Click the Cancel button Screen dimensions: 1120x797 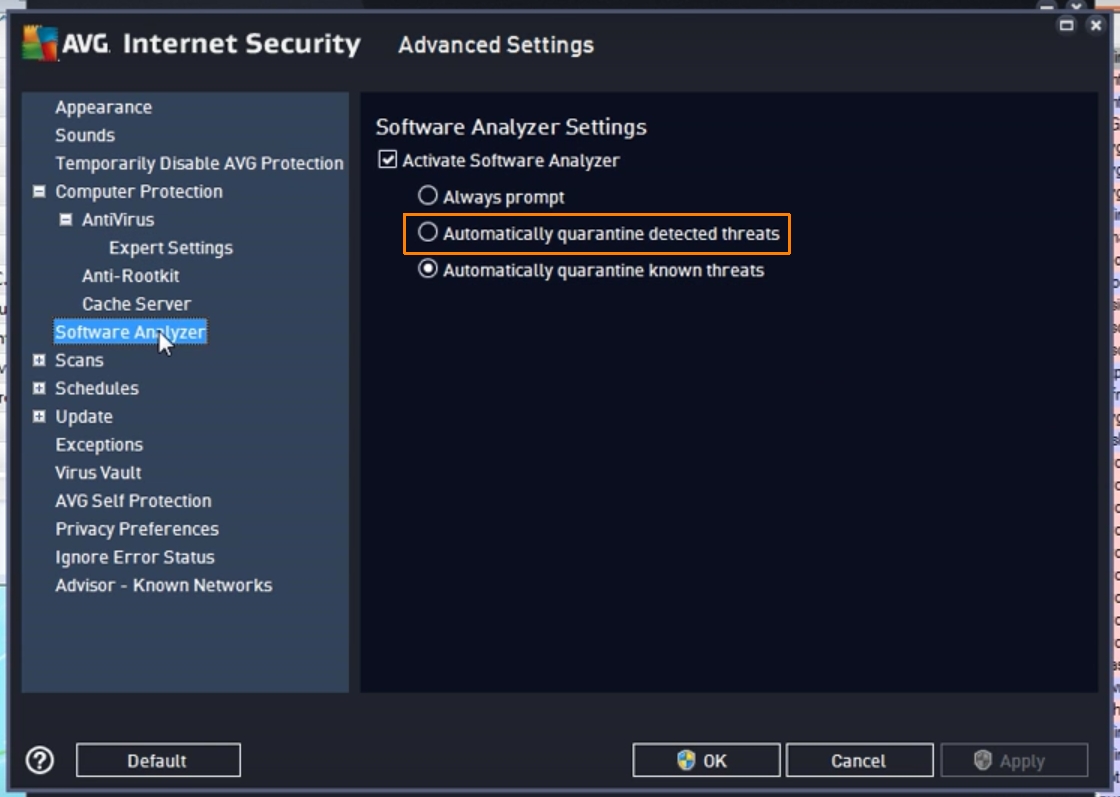click(859, 761)
